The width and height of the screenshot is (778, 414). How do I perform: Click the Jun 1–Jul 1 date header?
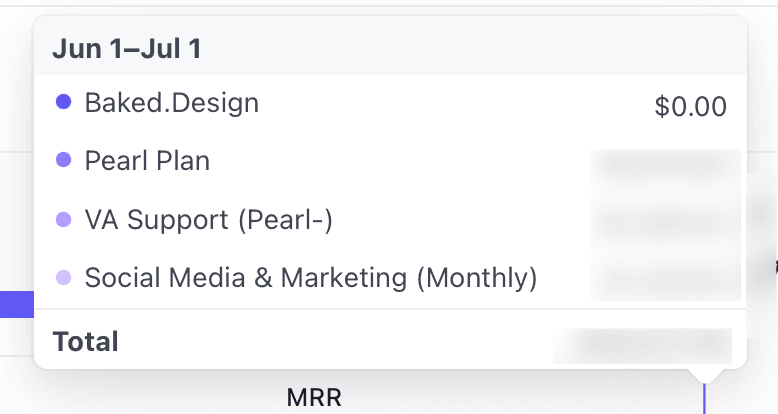[x=127, y=49]
